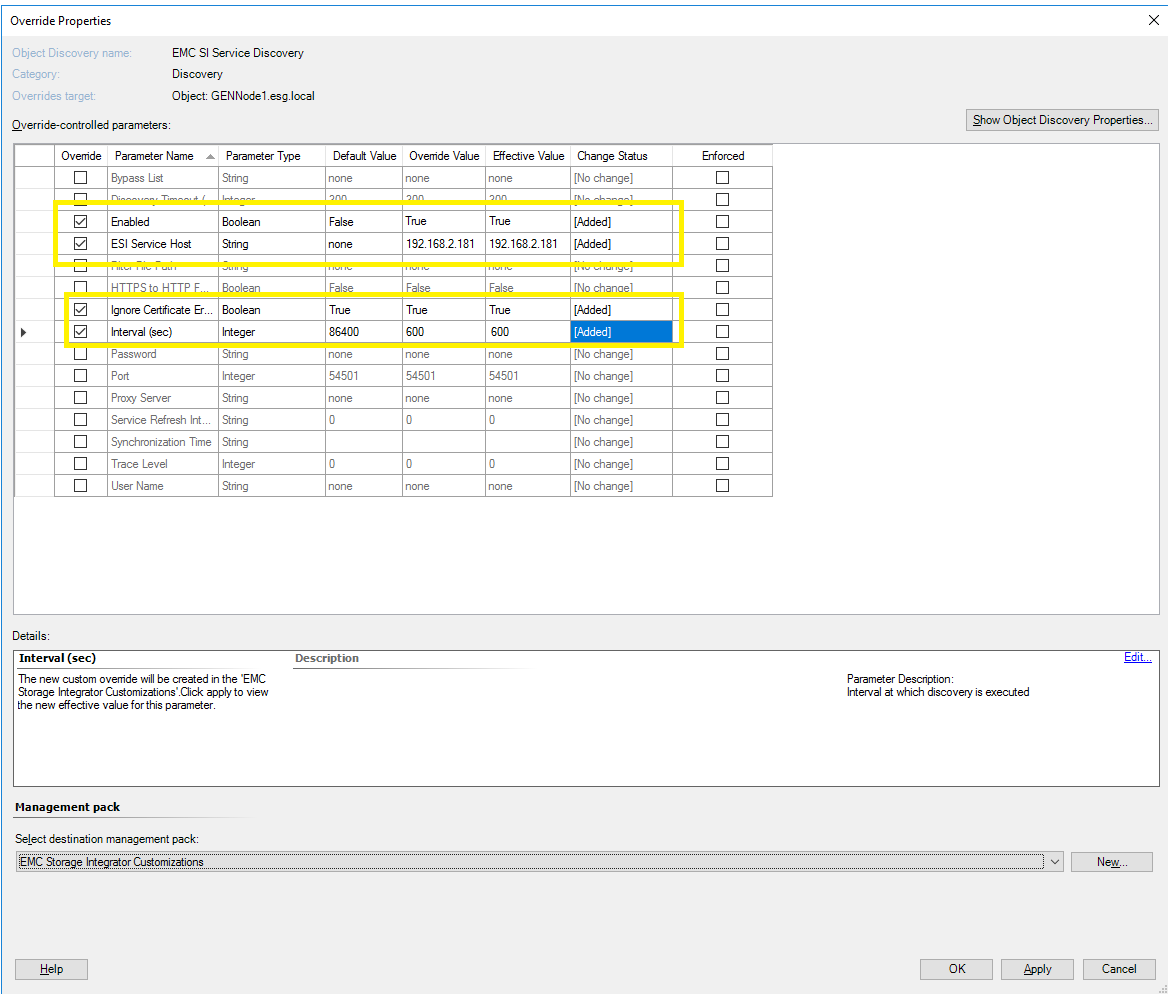Select the Port default value 54501
This screenshot has height=994, width=1168.
[x=364, y=376]
